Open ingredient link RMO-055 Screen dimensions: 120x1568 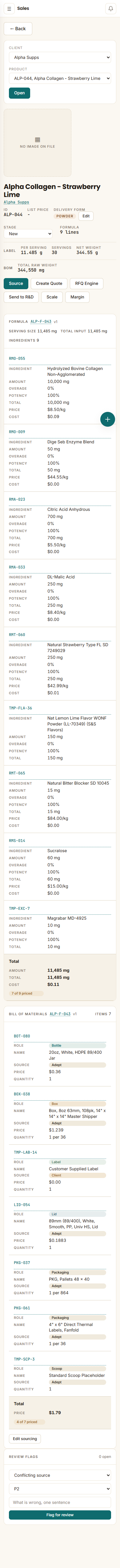pos(17,359)
